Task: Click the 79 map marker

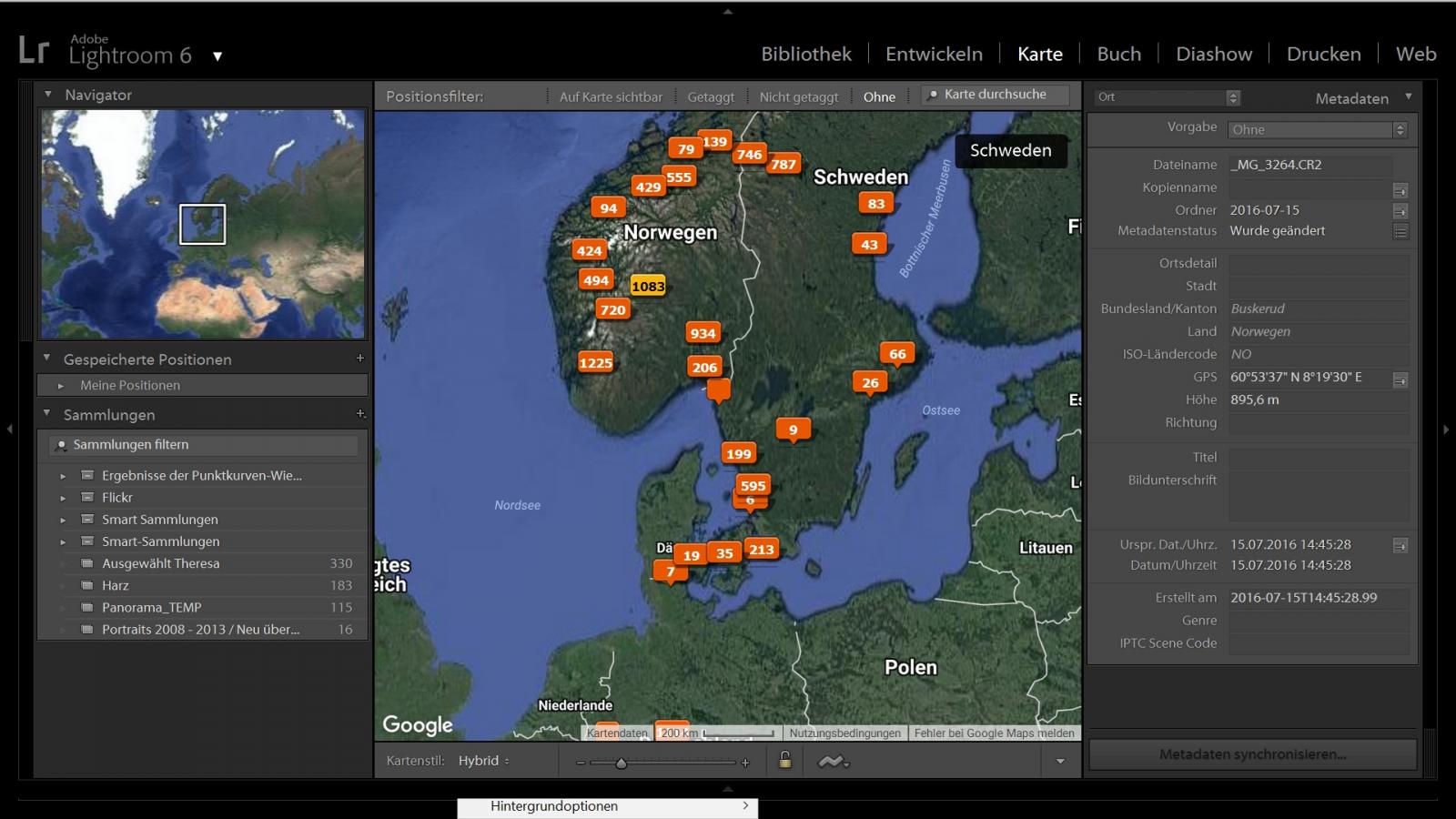Action: point(685,148)
